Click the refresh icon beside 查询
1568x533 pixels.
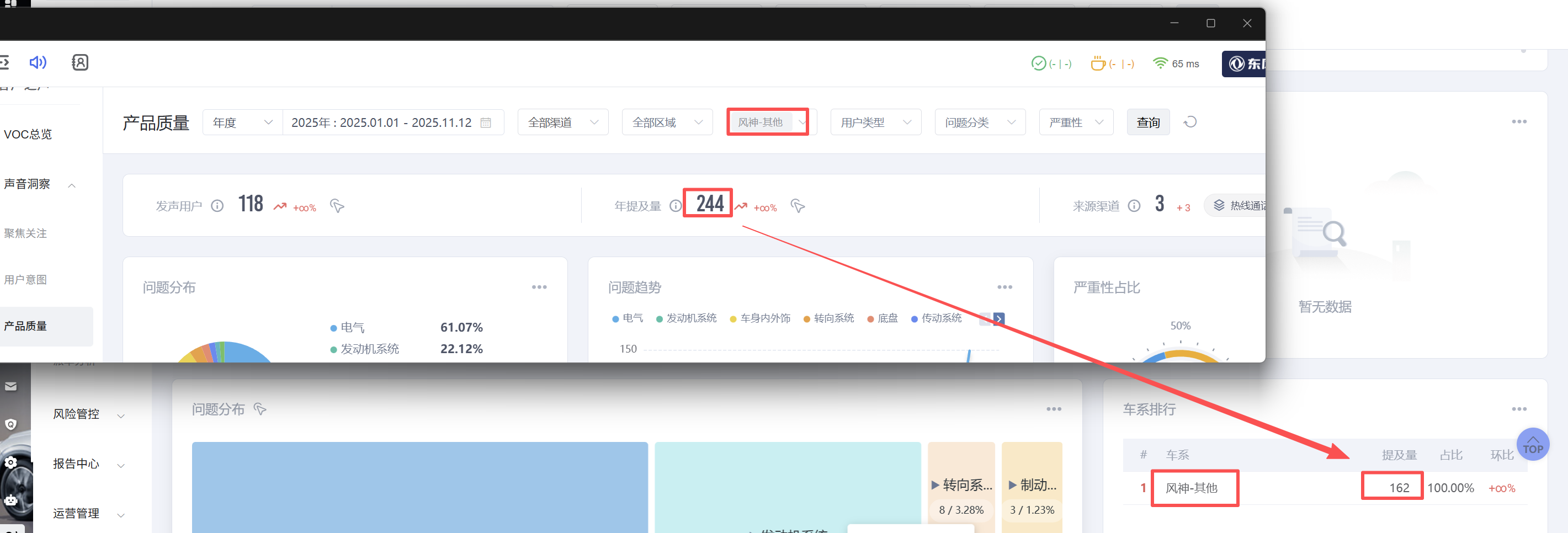pyautogui.click(x=1190, y=122)
